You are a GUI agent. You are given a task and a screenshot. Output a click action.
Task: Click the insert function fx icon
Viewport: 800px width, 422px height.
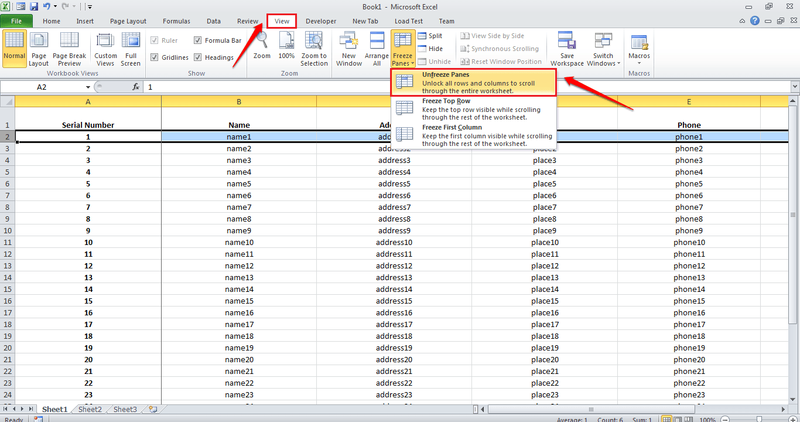(136, 87)
